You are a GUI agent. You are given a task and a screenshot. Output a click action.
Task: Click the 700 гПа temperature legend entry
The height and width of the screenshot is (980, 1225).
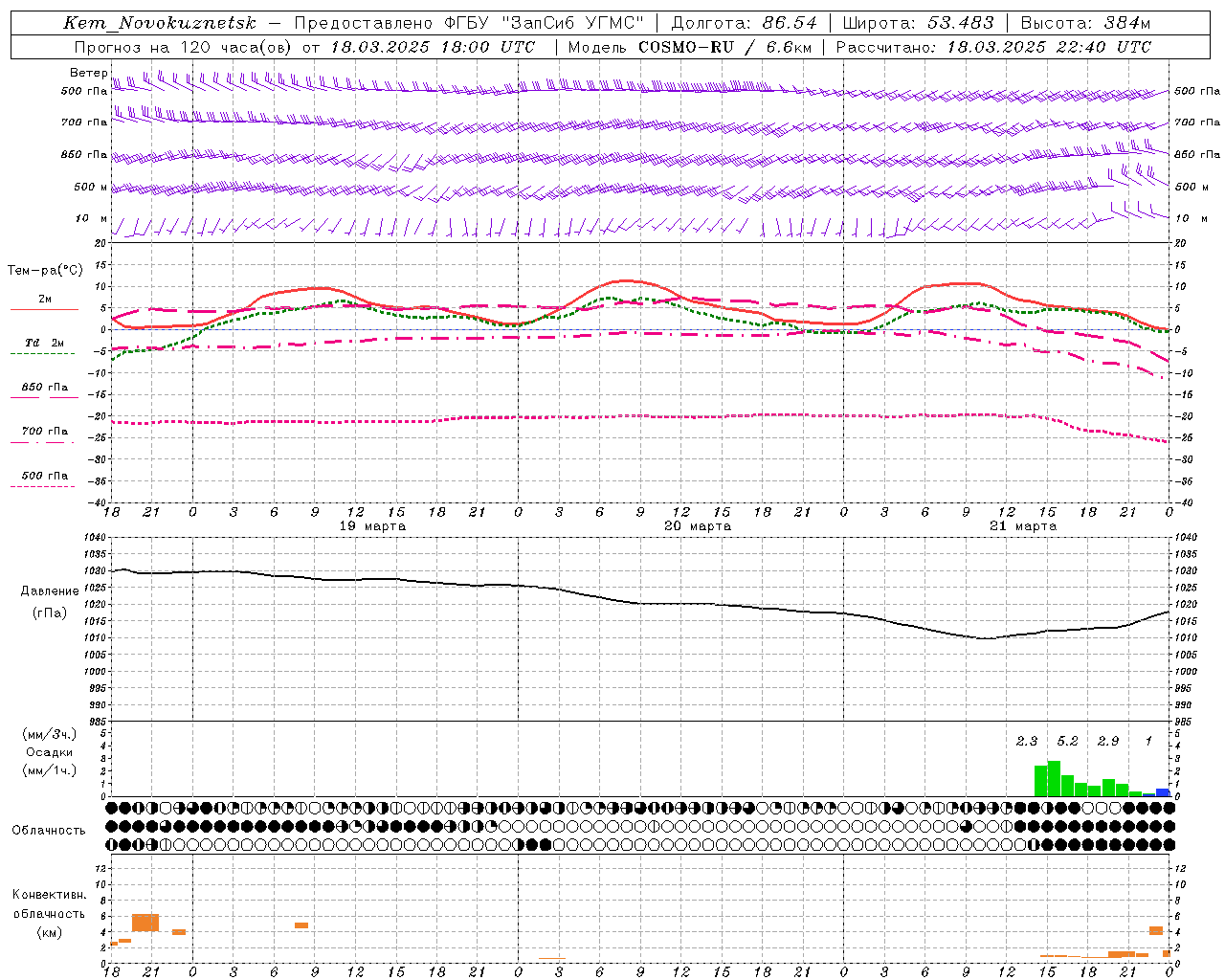coord(44,432)
